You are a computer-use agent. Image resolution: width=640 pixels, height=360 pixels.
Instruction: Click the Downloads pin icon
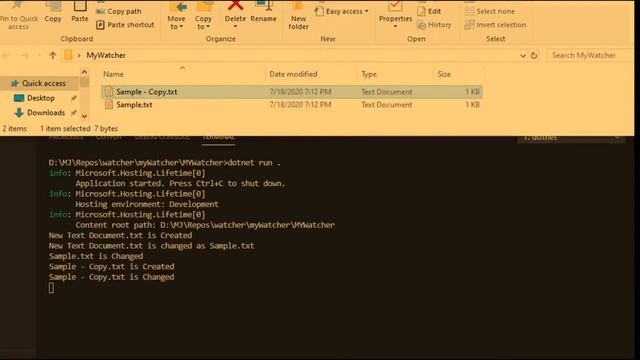(x=74, y=113)
